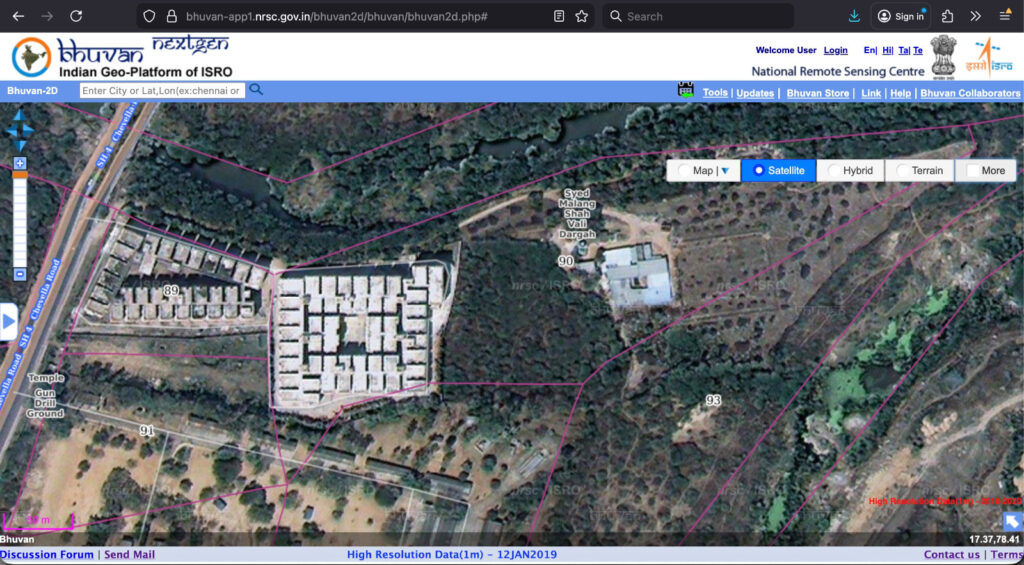Screen dimensions: 1024x565
Task: Click the browser back arrow
Action: coord(18,16)
